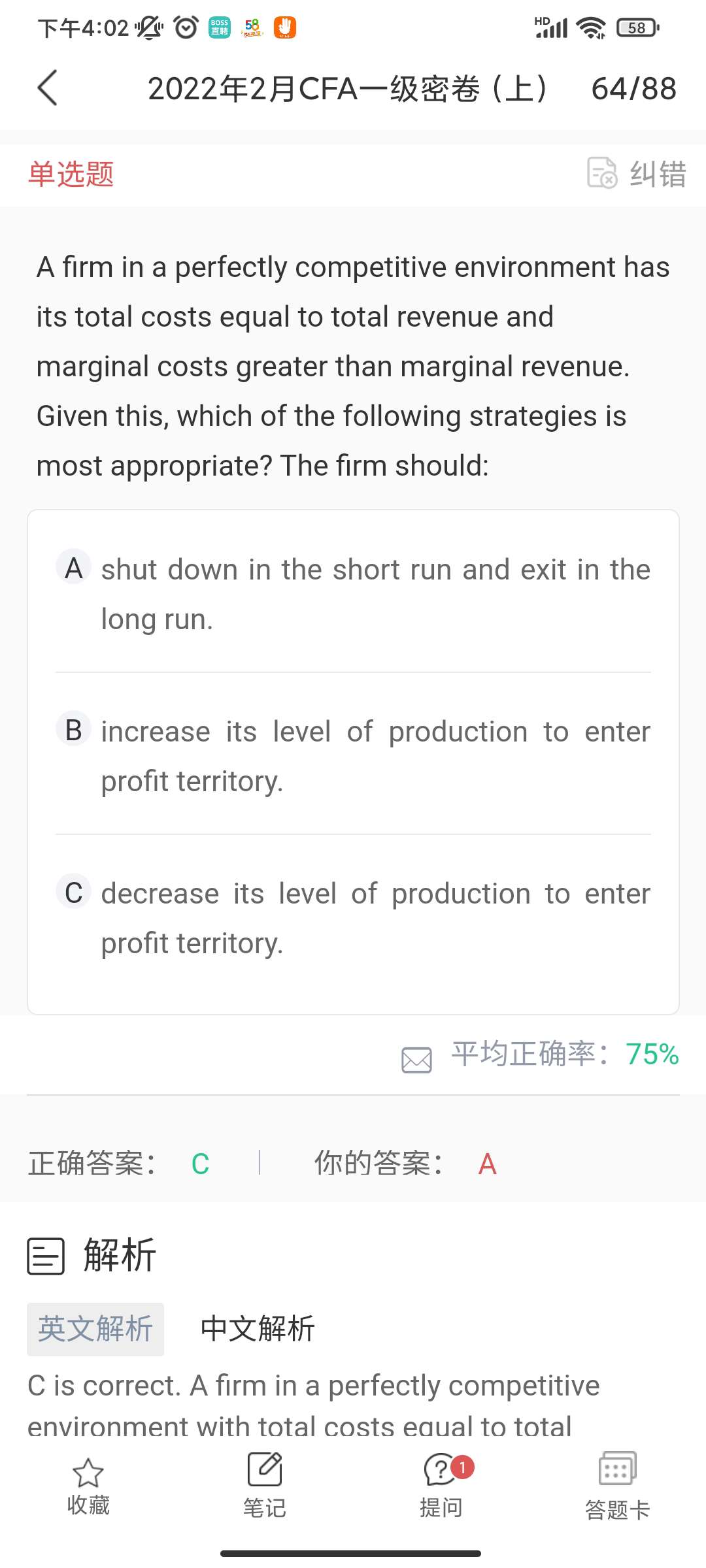Switch to the 中文解析 tab
Screen dimensions: 706x1568
(x=258, y=1329)
